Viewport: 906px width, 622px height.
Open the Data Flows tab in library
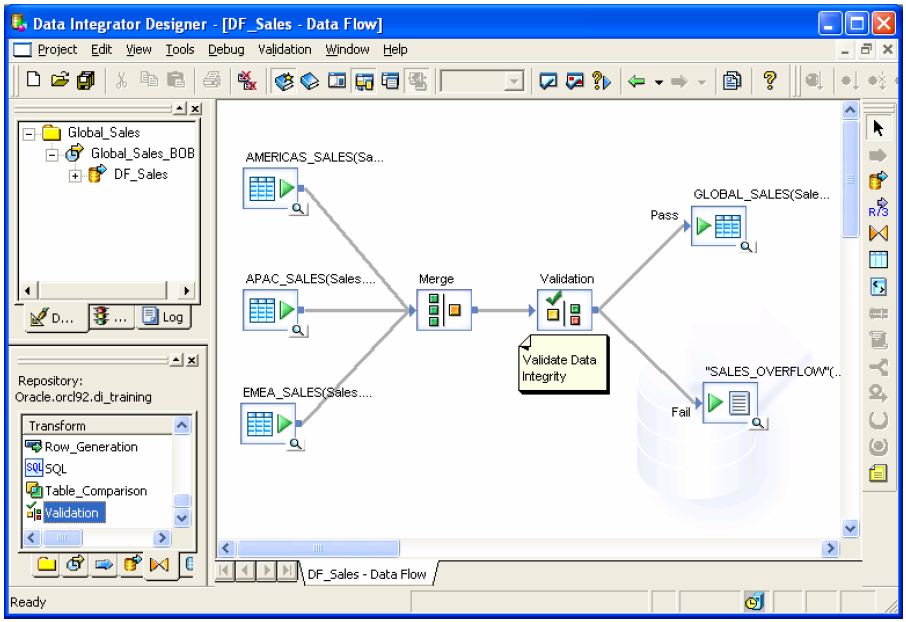[x=132, y=564]
